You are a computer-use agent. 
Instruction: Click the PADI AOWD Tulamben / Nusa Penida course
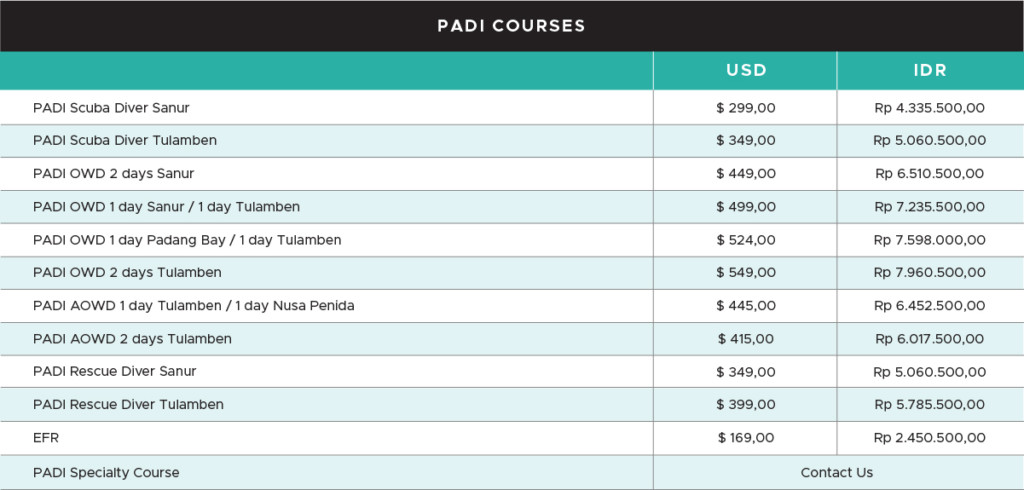pyautogui.click(x=193, y=306)
